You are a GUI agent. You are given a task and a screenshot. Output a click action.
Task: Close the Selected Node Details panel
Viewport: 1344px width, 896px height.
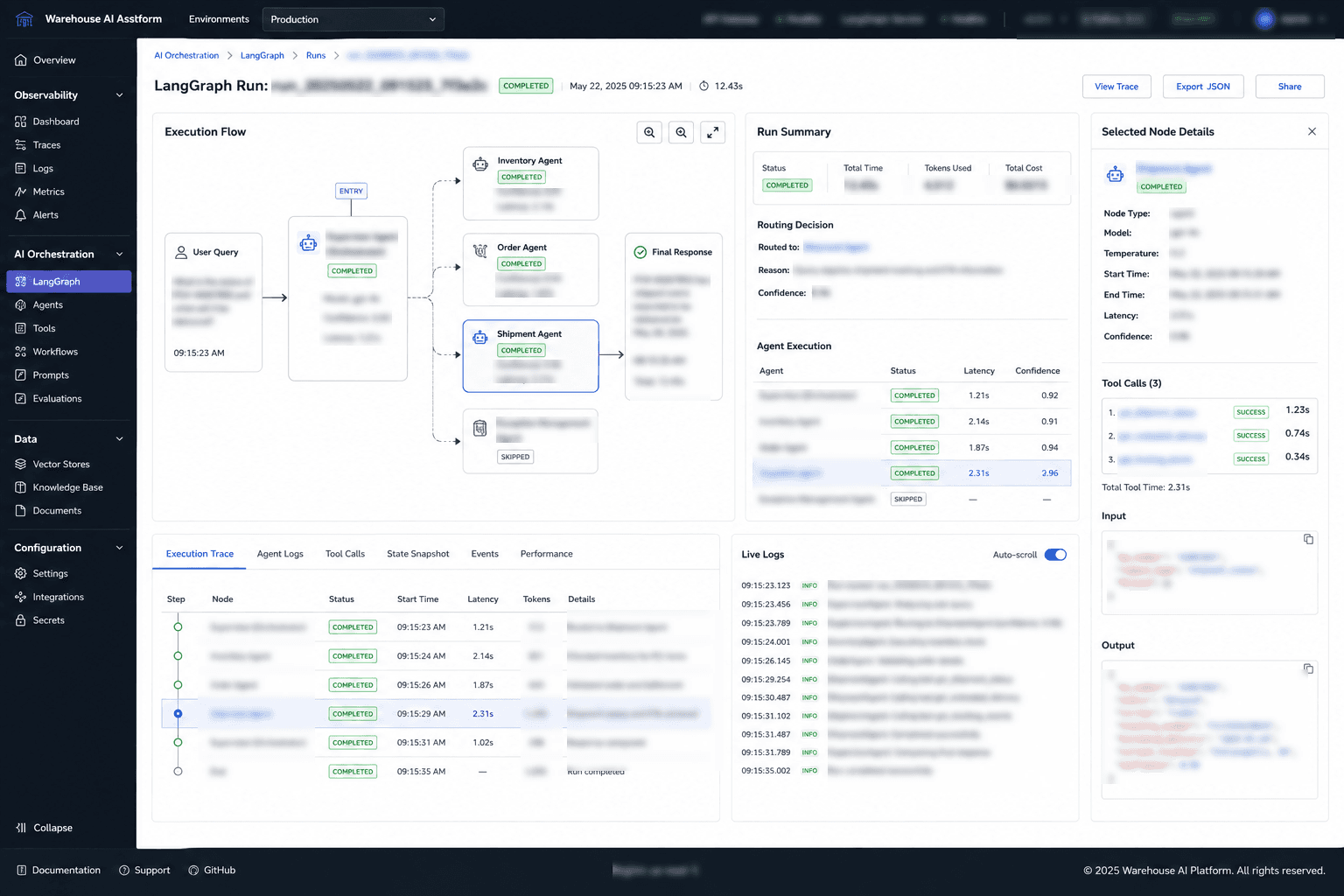[1312, 132]
